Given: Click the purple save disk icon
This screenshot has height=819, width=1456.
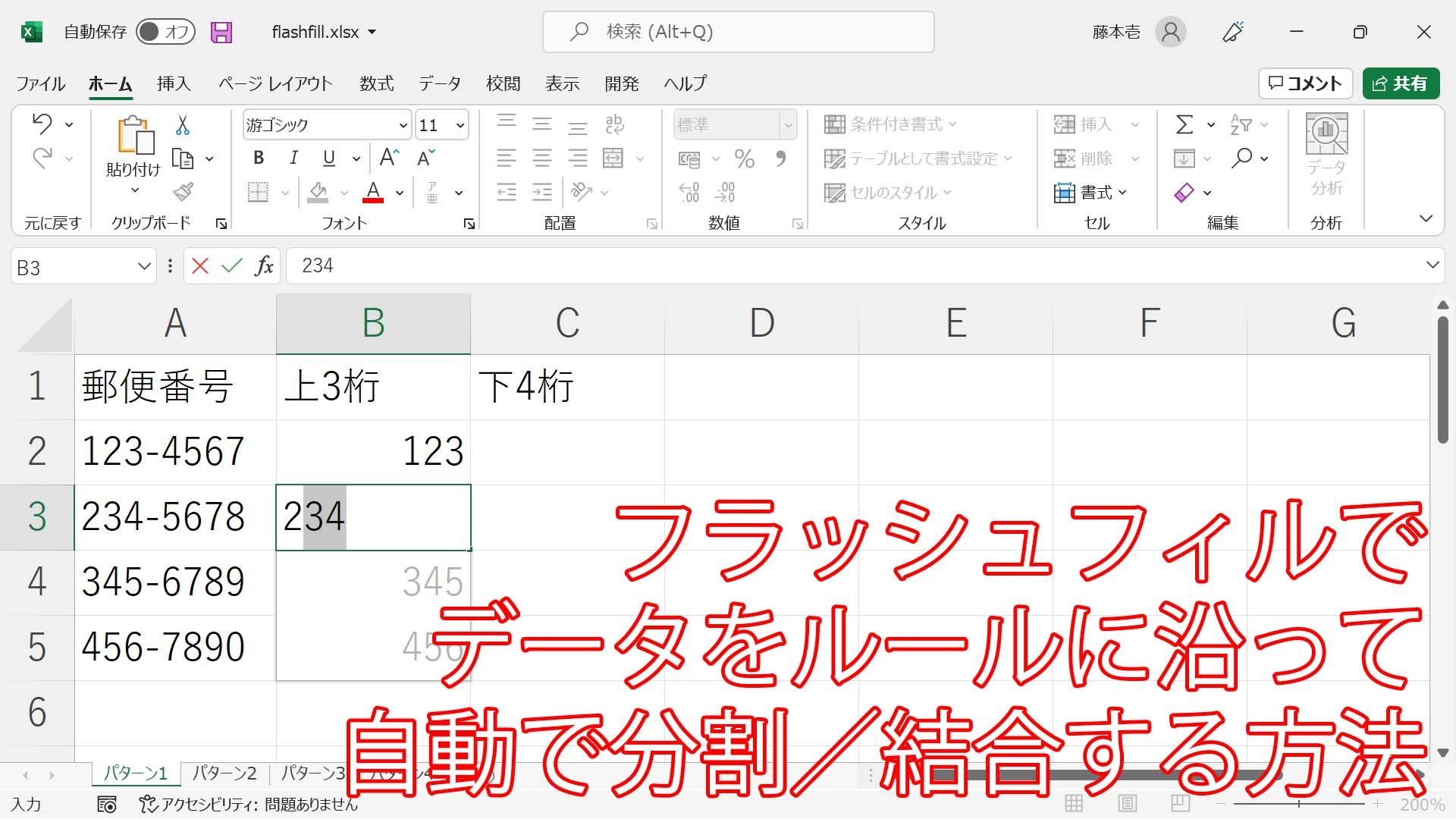Looking at the screenshot, I should click(221, 32).
